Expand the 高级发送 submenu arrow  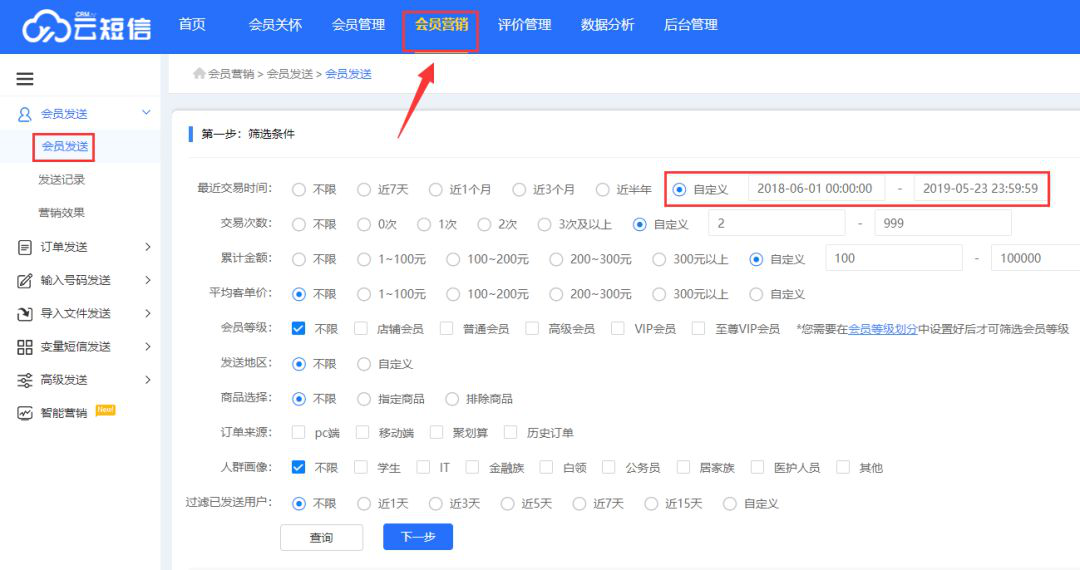tap(147, 380)
